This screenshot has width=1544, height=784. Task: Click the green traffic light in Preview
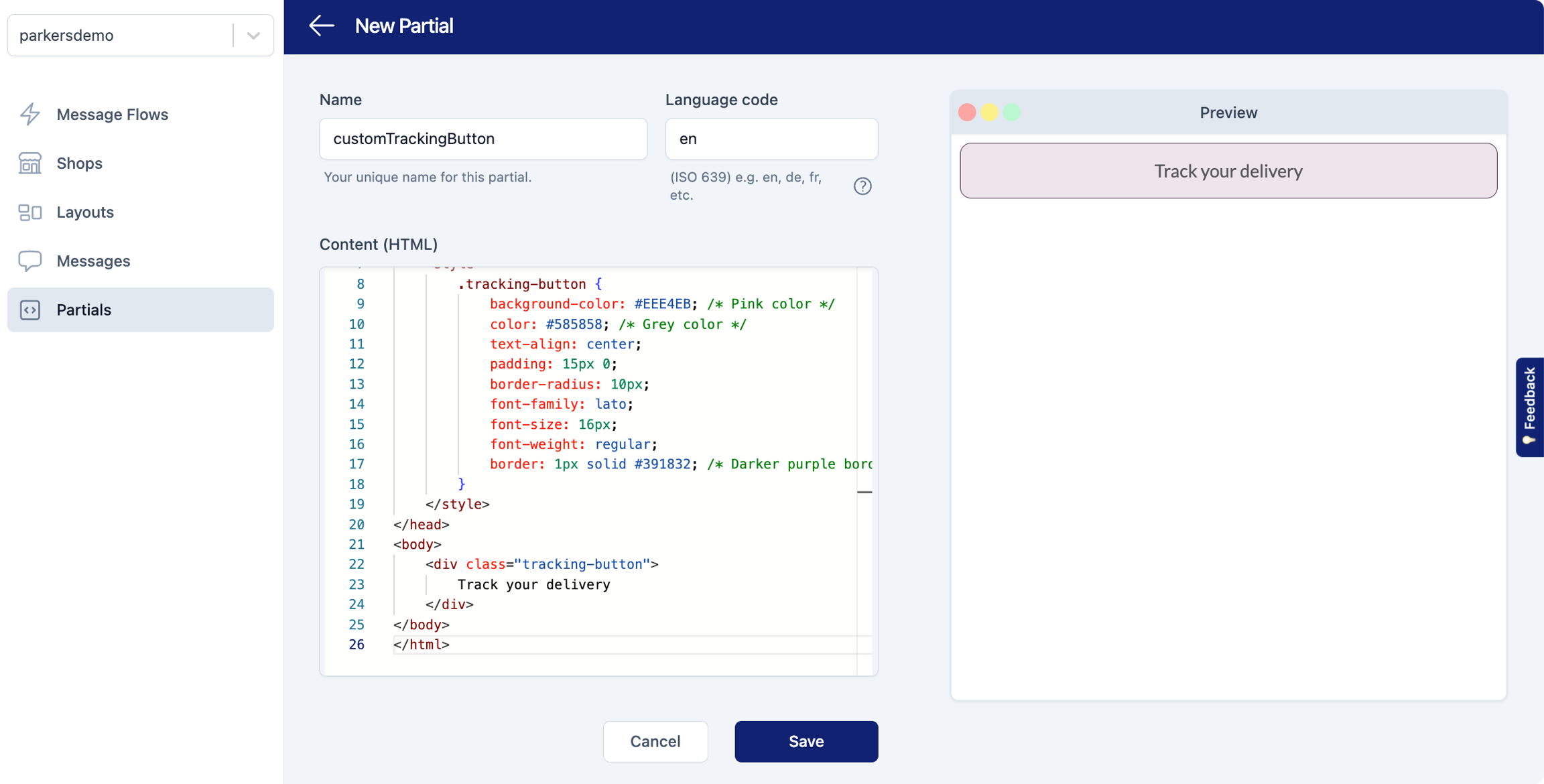click(1013, 112)
